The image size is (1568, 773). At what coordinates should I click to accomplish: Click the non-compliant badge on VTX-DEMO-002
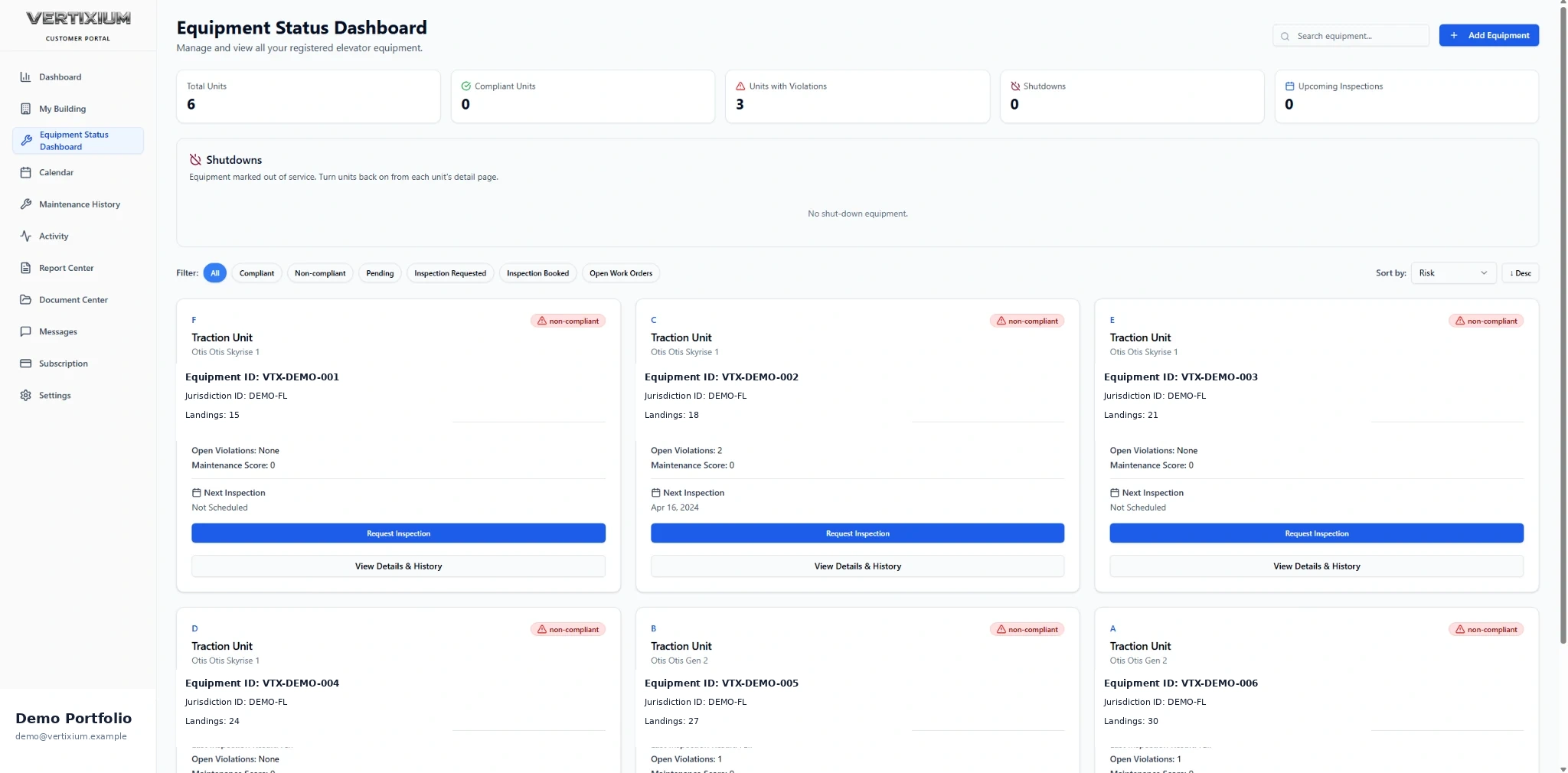pyautogui.click(x=1027, y=321)
